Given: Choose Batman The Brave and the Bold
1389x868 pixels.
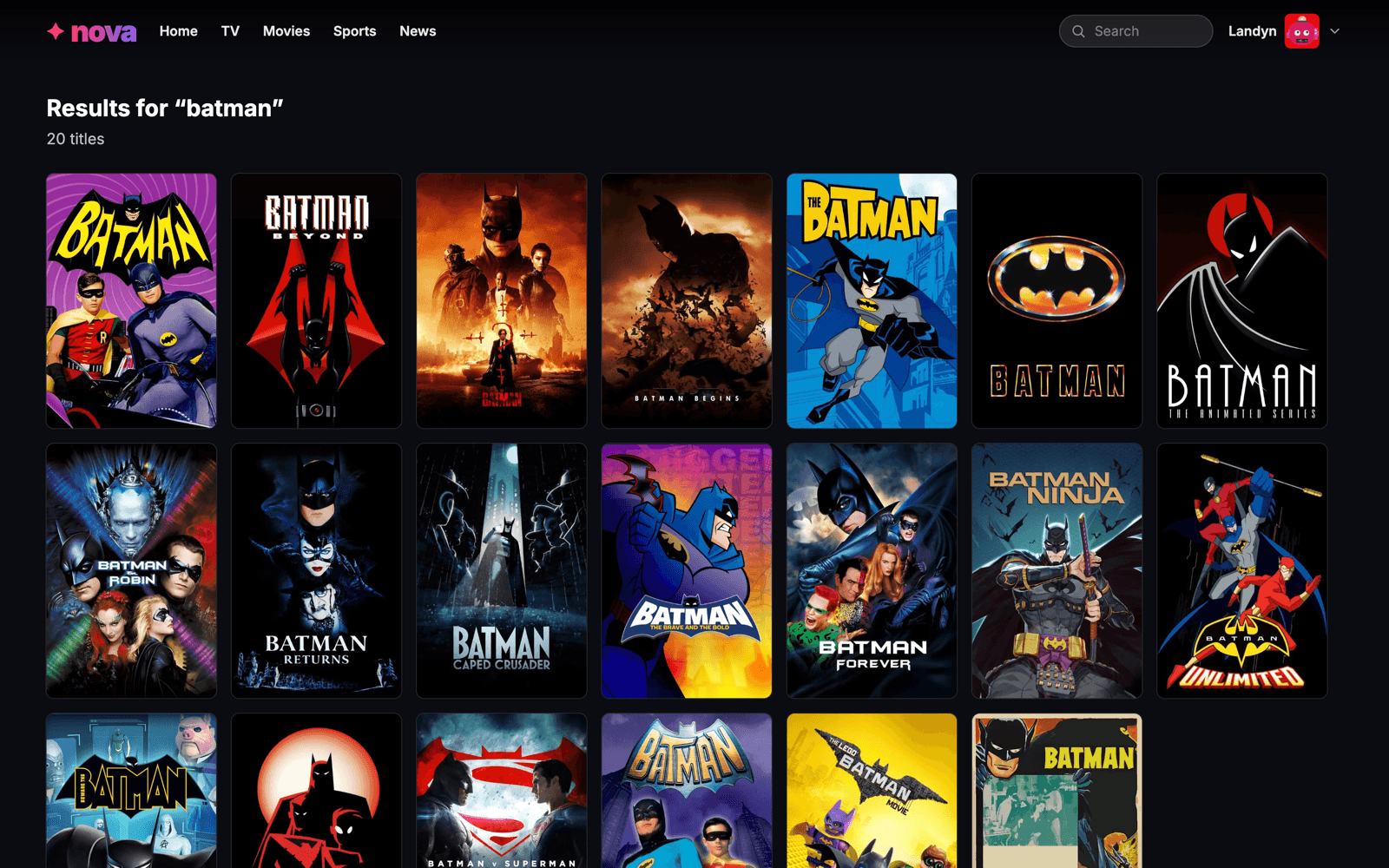Looking at the screenshot, I should coord(687,571).
